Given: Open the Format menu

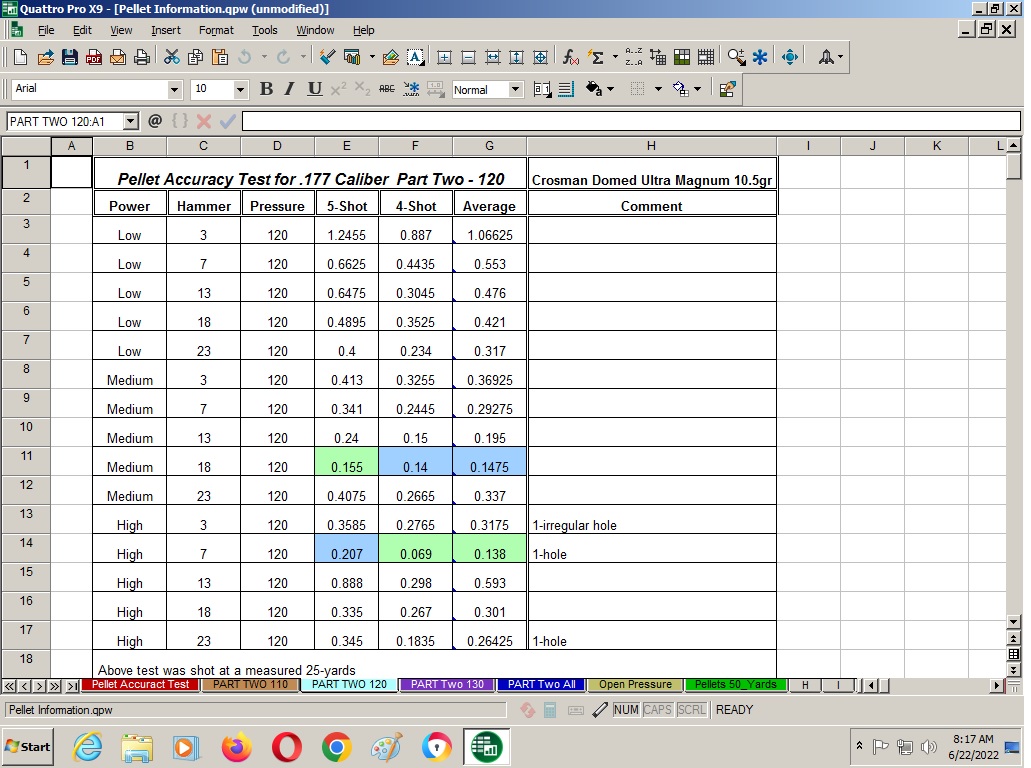Looking at the screenshot, I should [216, 30].
